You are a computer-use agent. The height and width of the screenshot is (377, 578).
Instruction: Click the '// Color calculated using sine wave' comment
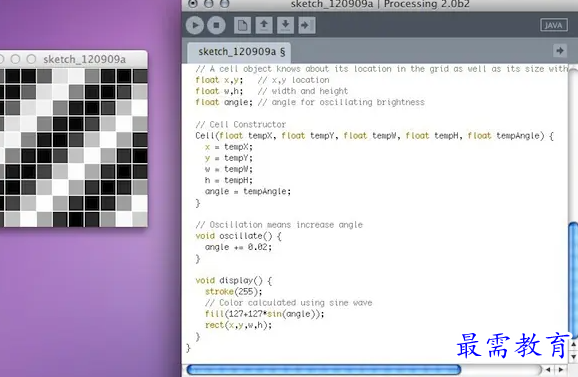pos(289,303)
